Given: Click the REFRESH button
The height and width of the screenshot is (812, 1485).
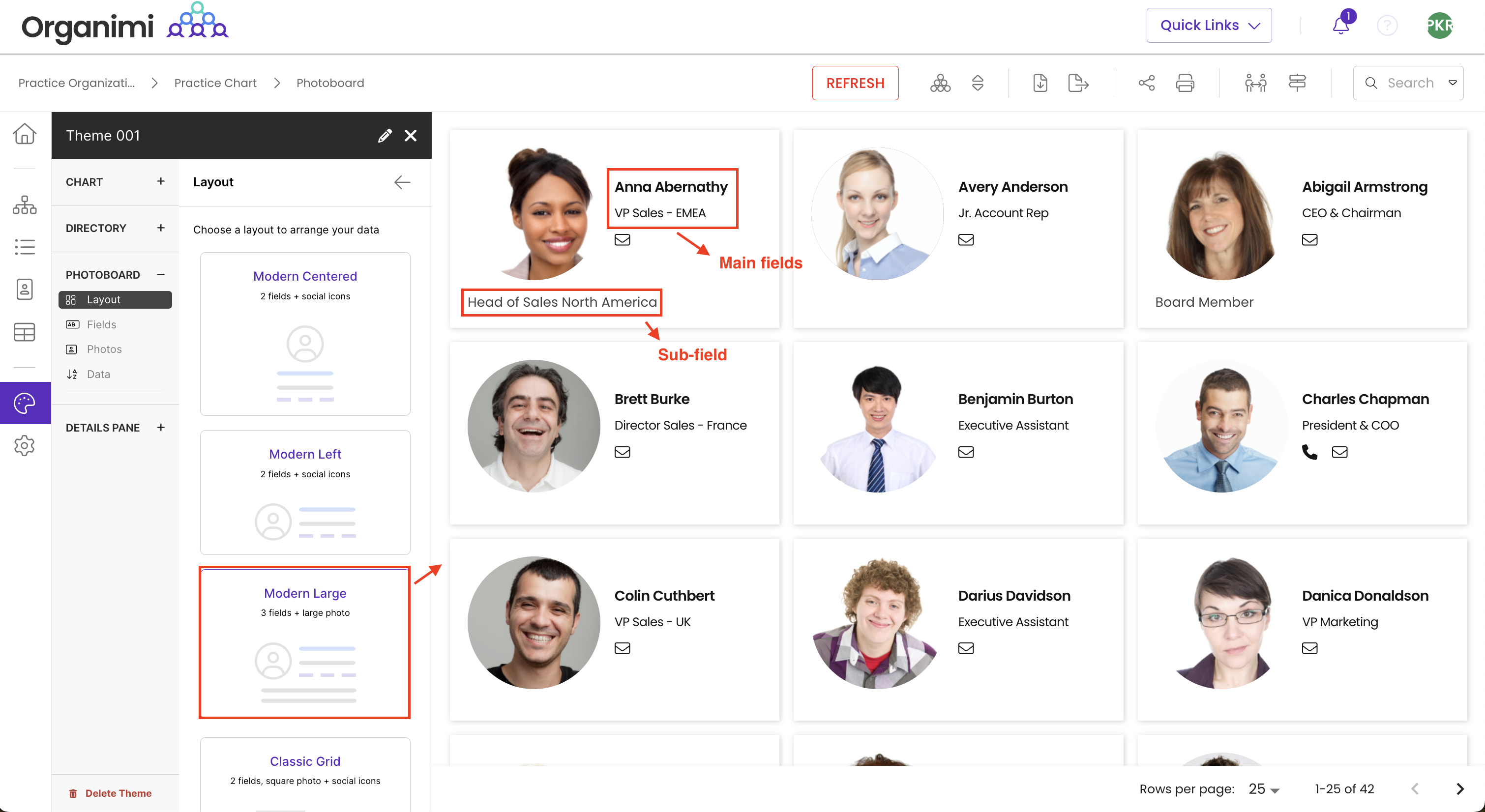Looking at the screenshot, I should pos(855,83).
